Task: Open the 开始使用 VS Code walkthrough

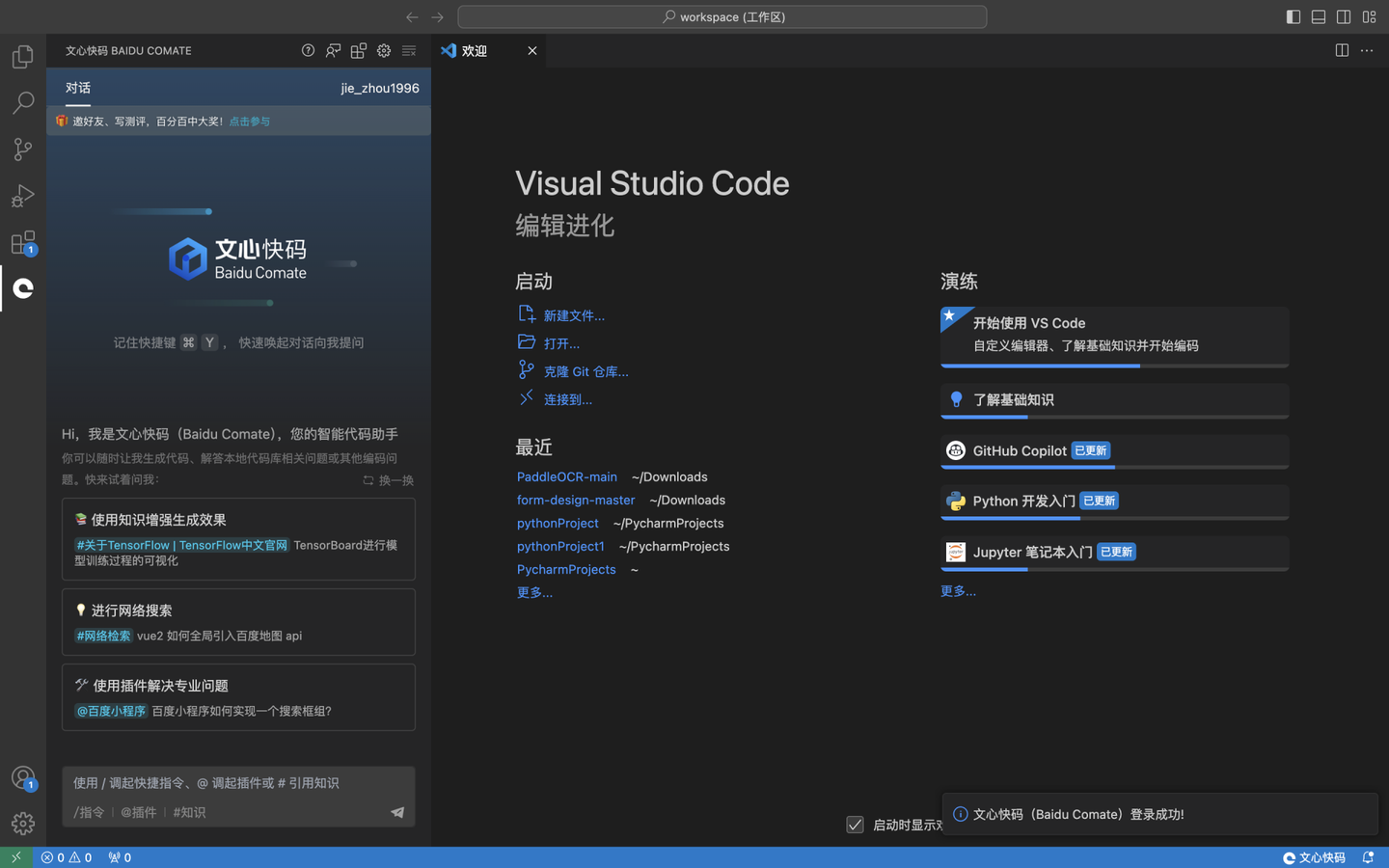Action: (x=1114, y=337)
